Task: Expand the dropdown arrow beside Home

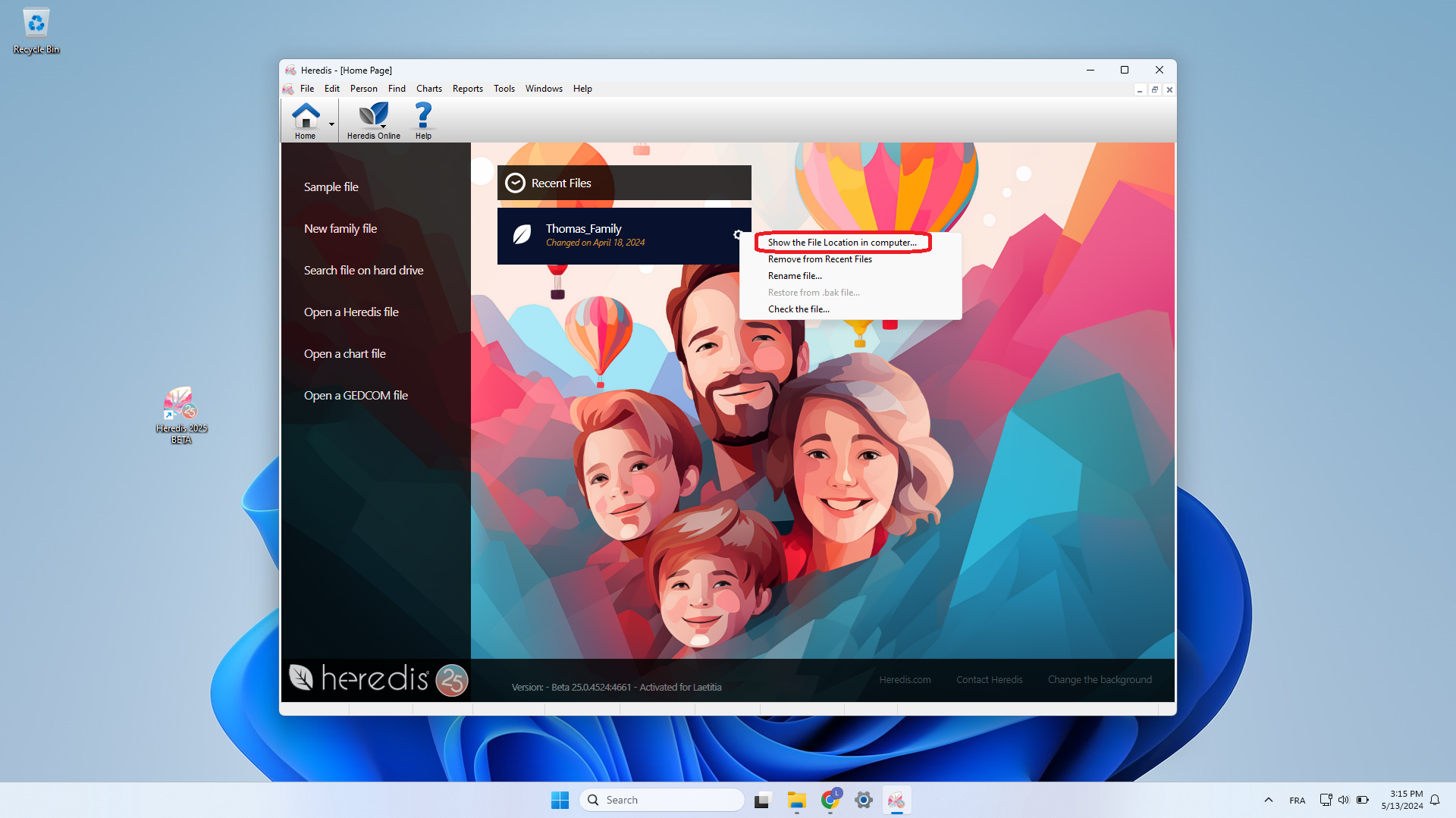Action: pyautogui.click(x=331, y=124)
